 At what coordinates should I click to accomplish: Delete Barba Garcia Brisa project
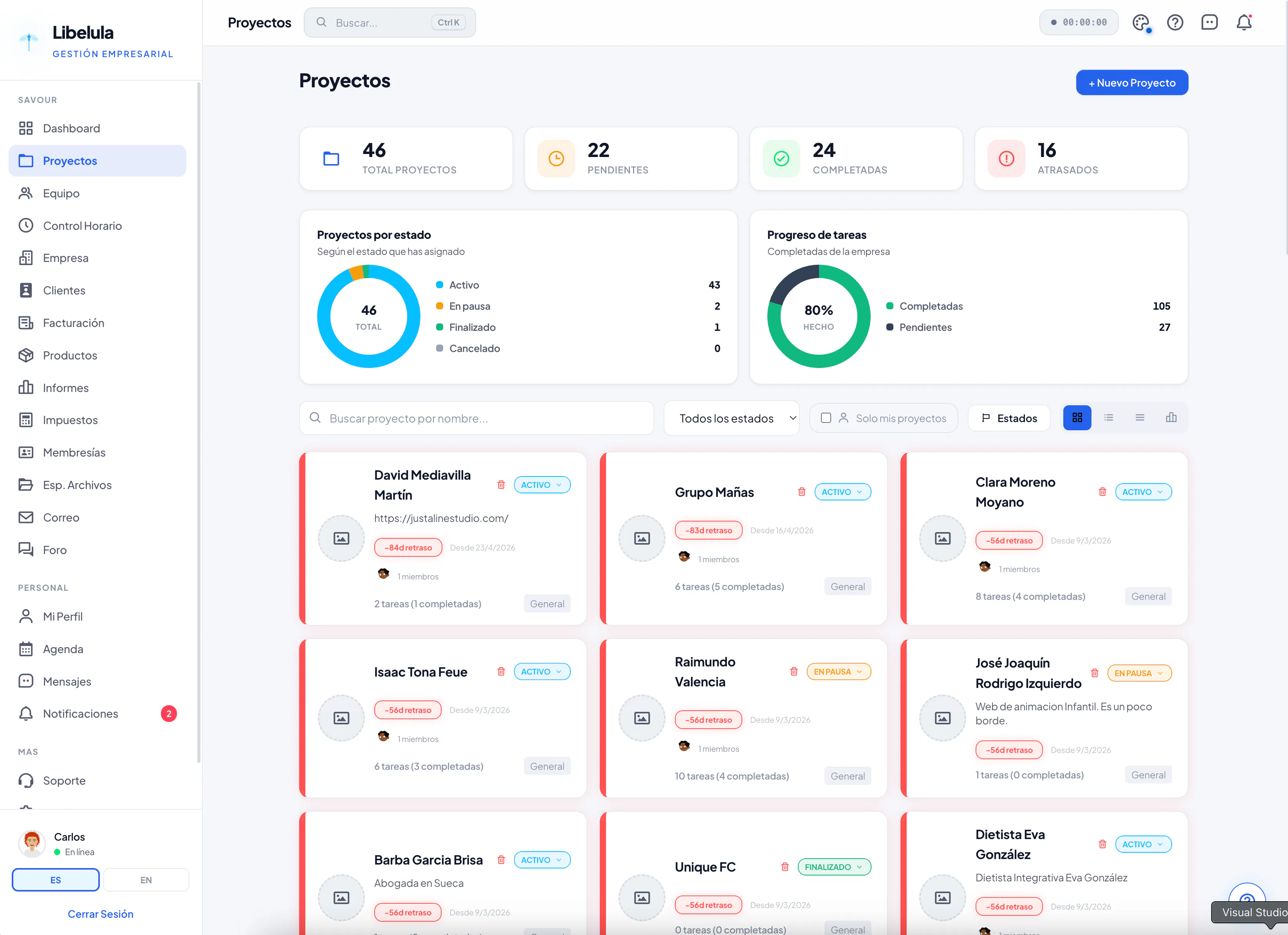click(501, 860)
